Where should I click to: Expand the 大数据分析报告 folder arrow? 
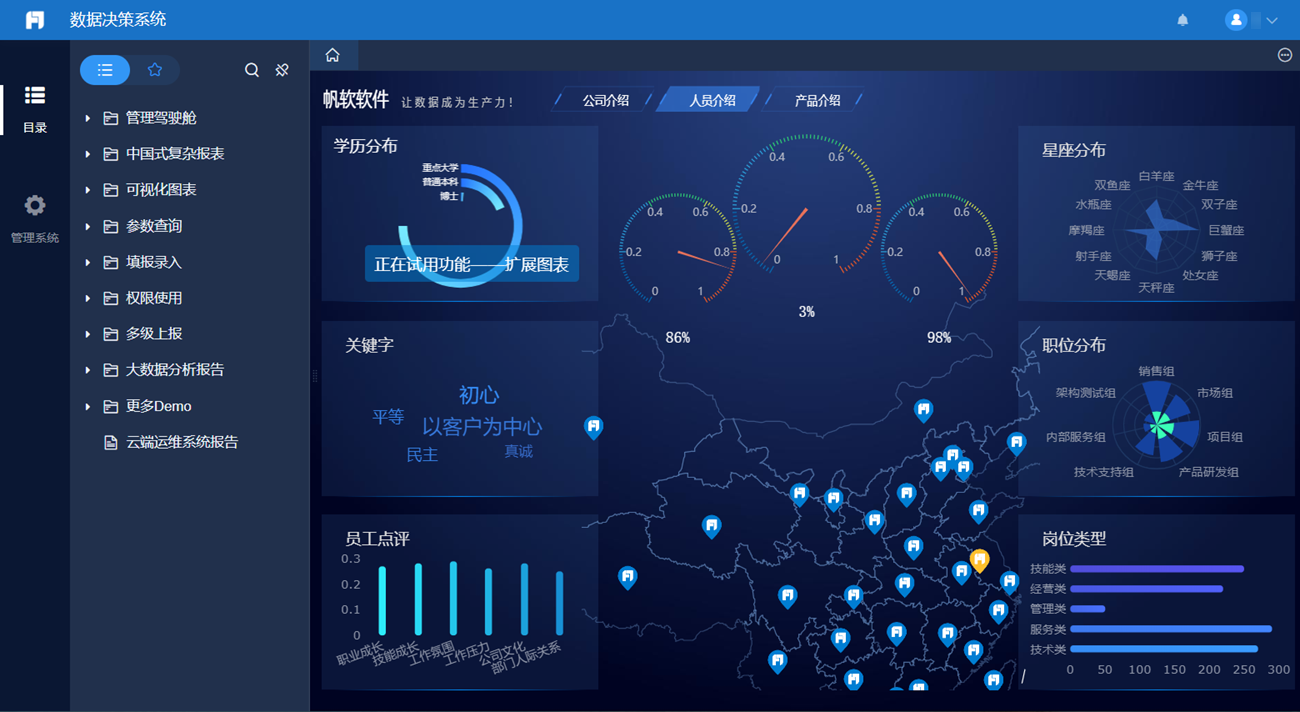tap(88, 370)
